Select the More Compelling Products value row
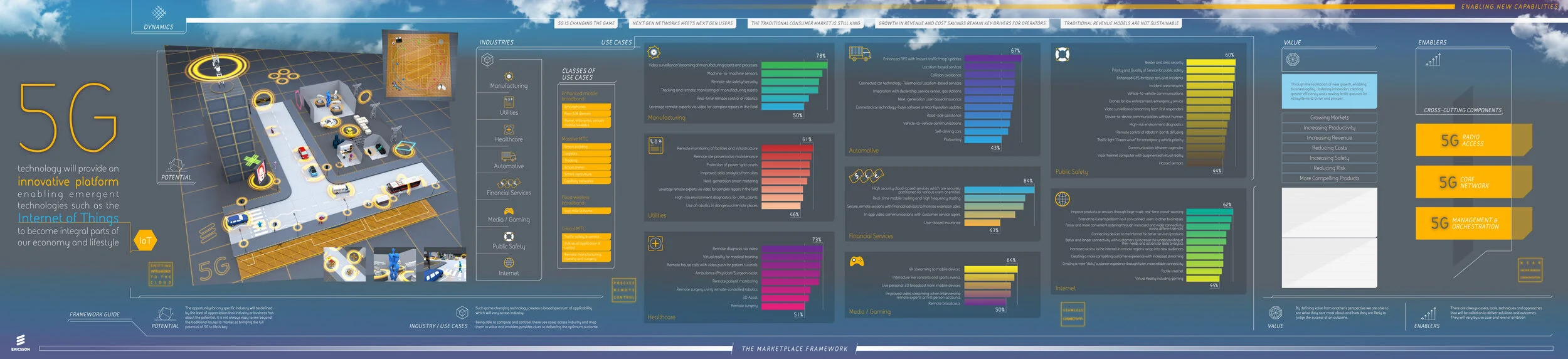Screen dimensions: 1568x359 [x=1329, y=178]
